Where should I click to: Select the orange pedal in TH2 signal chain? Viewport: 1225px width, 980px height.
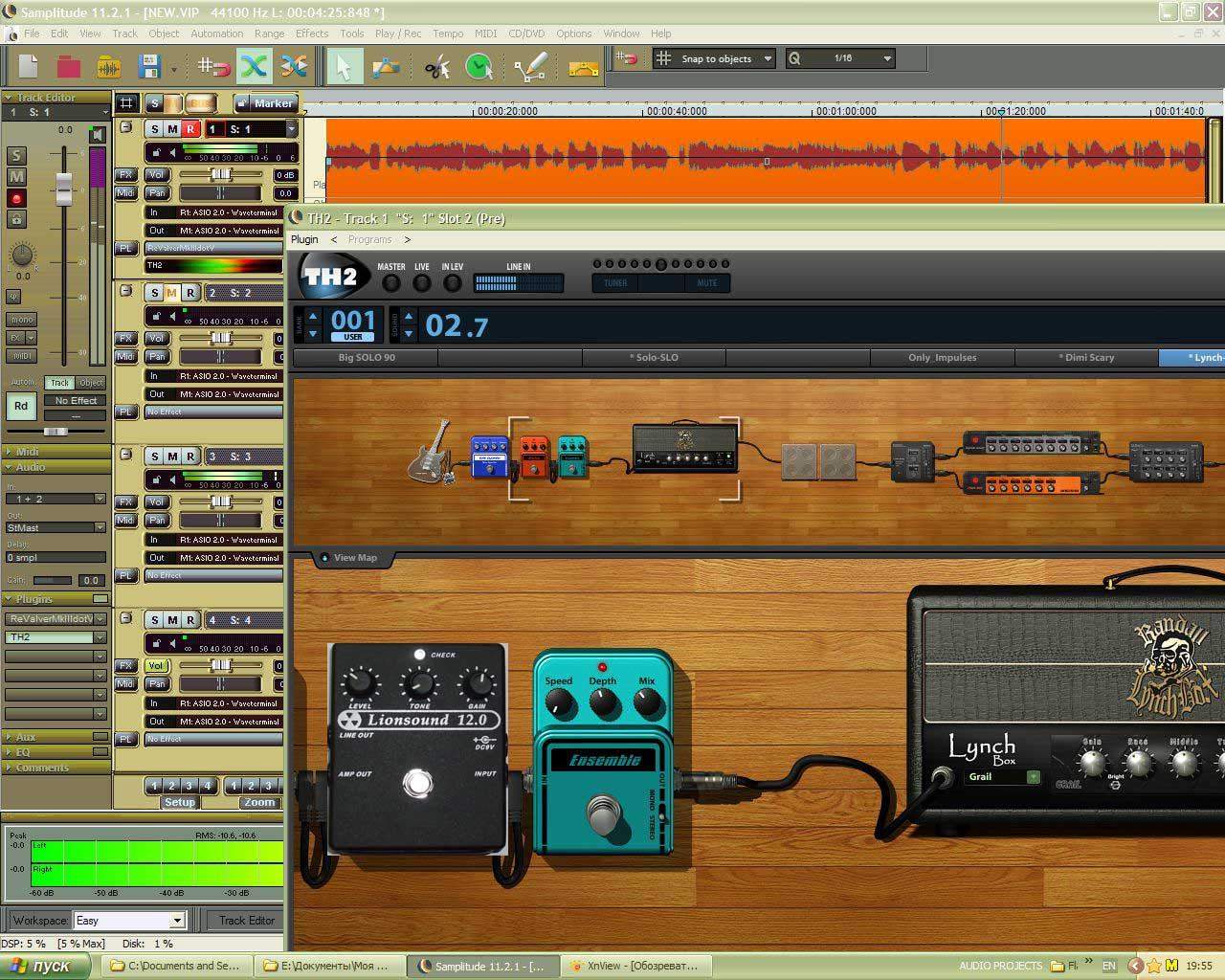click(x=535, y=457)
